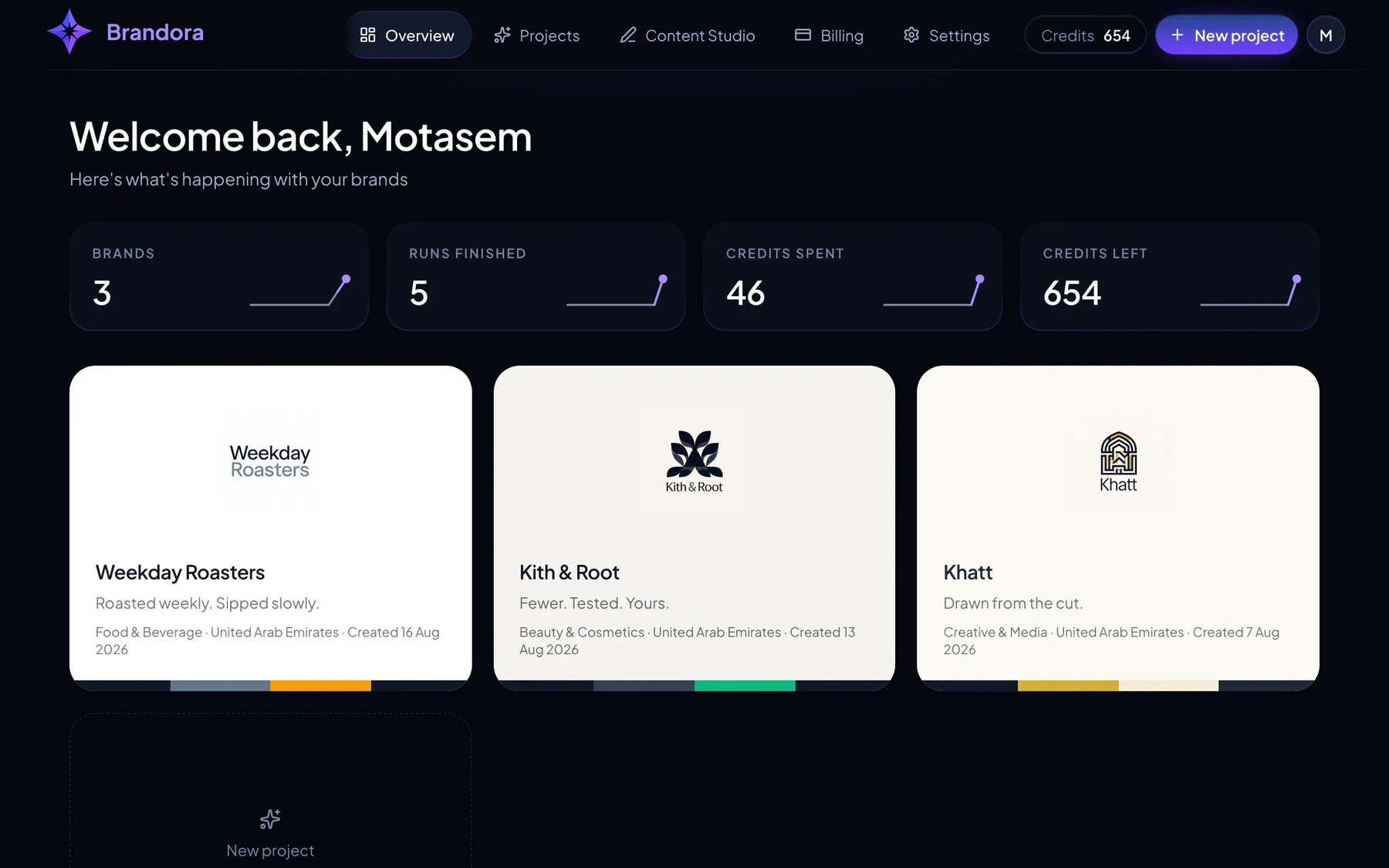Click the Kith & Root leaf logo
This screenshot has width=1389, height=868.
point(694,460)
